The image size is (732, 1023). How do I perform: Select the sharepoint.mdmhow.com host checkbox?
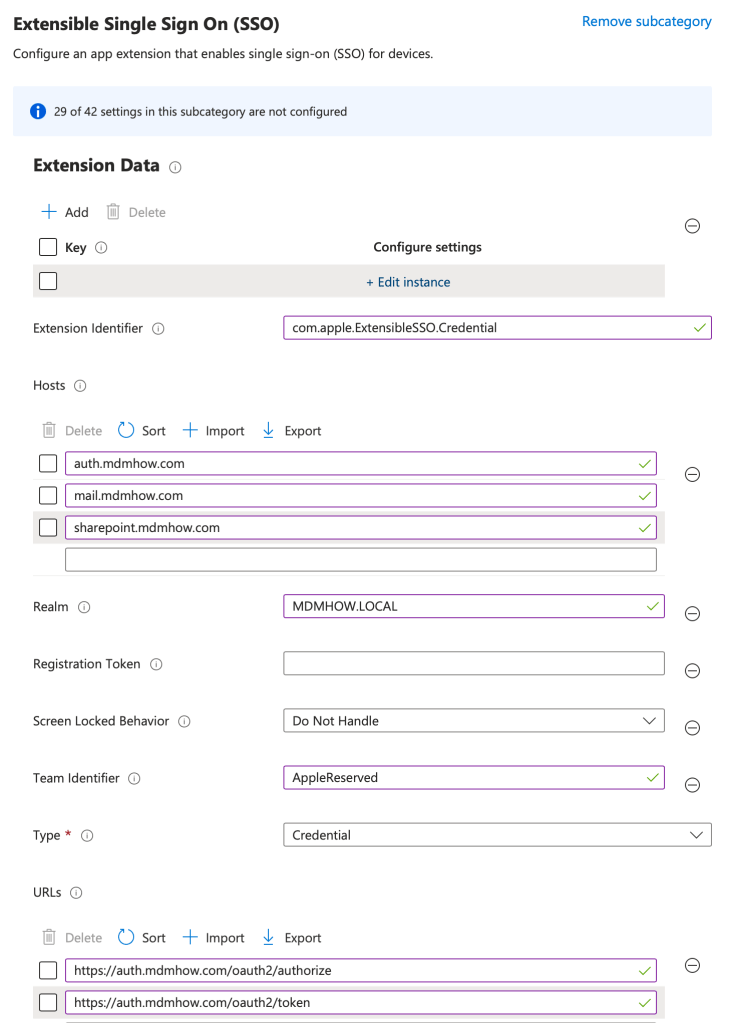coord(48,527)
